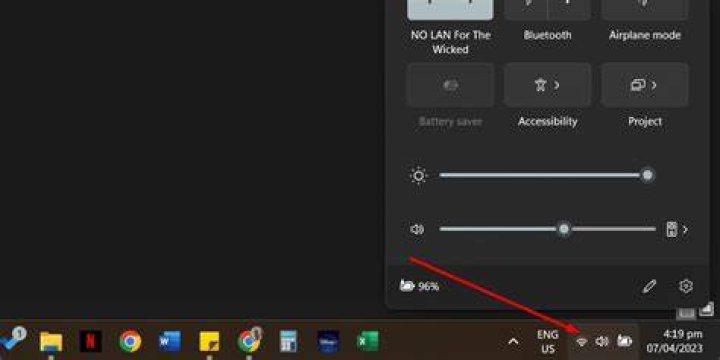Open the sound output device selector
The height and width of the screenshot is (360, 720).
[x=677, y=229]
